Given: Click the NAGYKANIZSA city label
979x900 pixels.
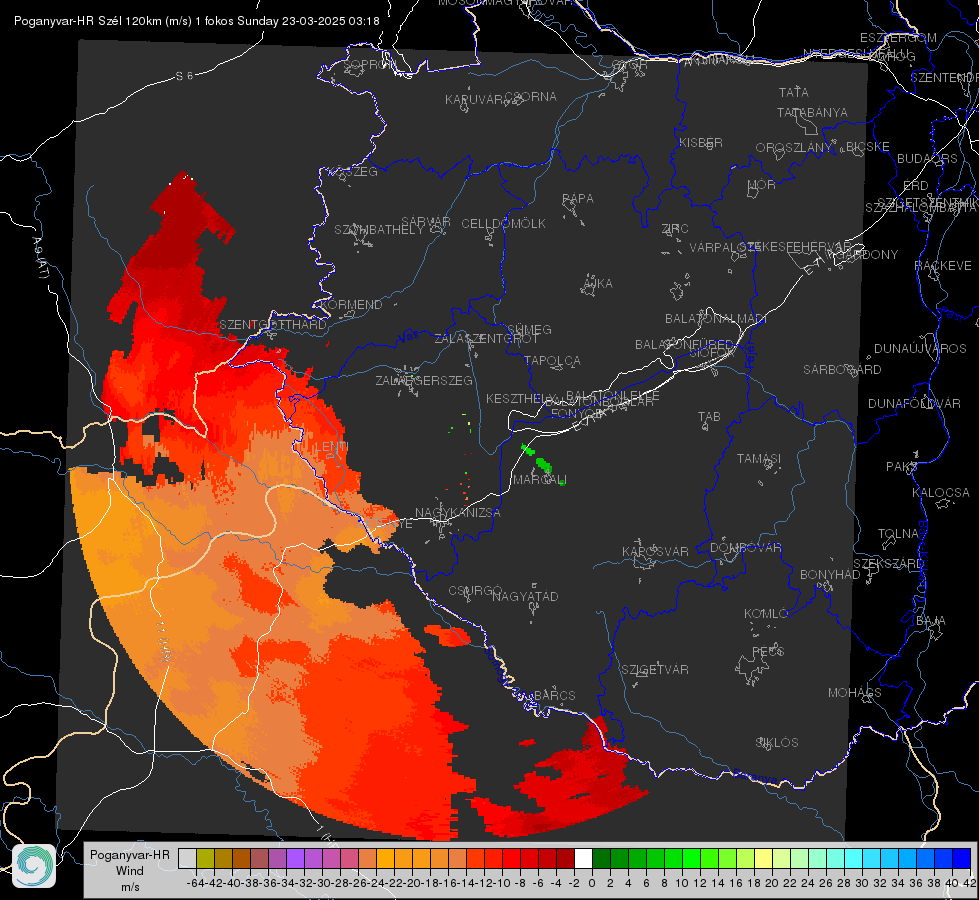Looking at the screenshot, I should 458,513.
